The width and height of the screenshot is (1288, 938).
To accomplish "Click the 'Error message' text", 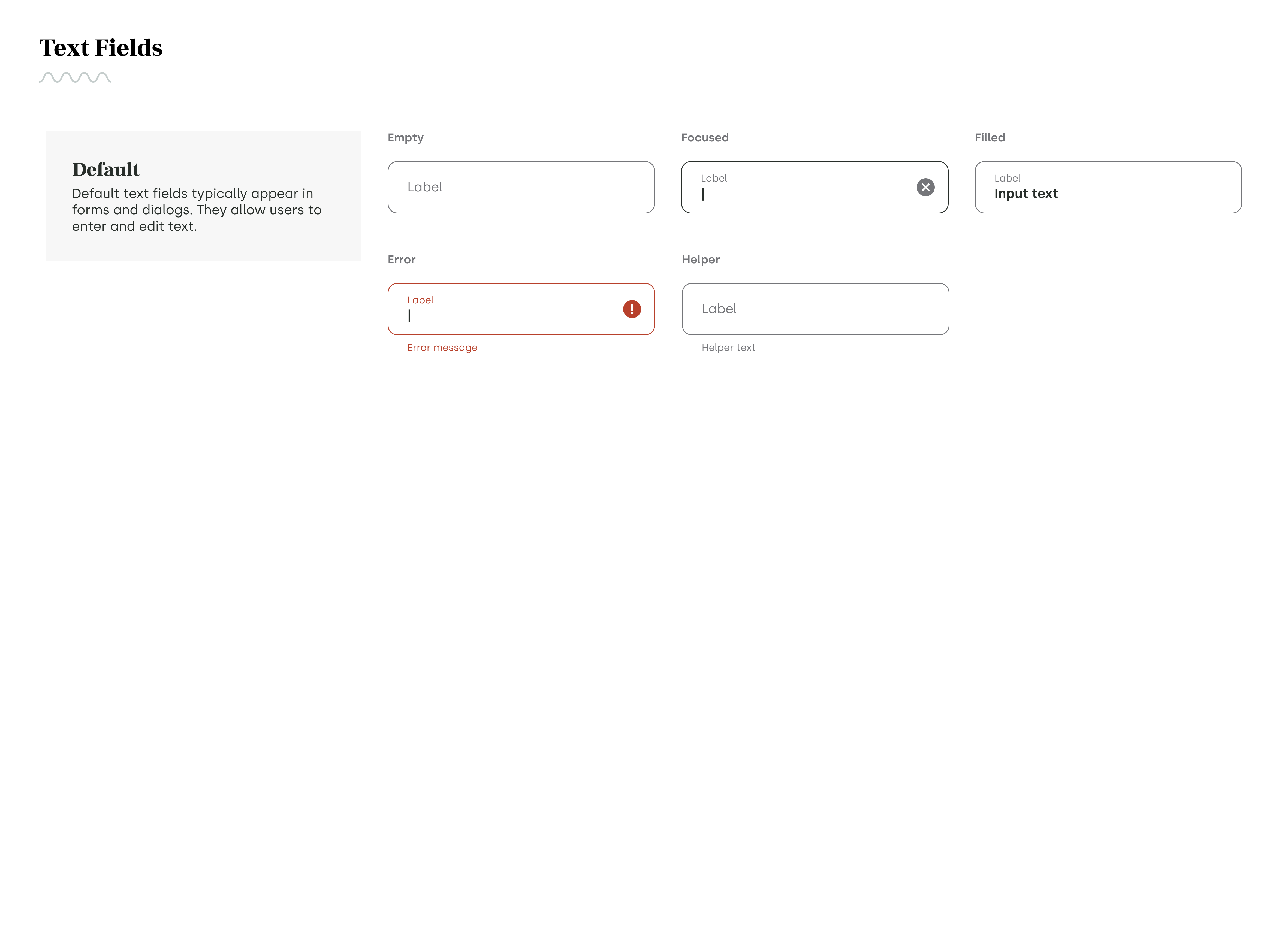I will click(442, 348).
